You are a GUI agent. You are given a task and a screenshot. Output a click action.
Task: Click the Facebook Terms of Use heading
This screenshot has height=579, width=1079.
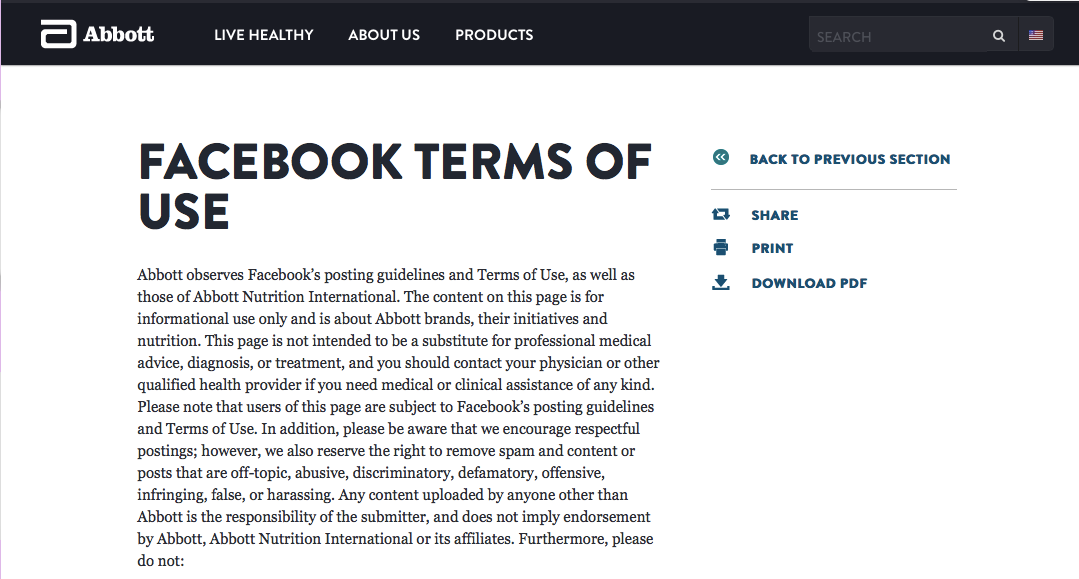395,187
